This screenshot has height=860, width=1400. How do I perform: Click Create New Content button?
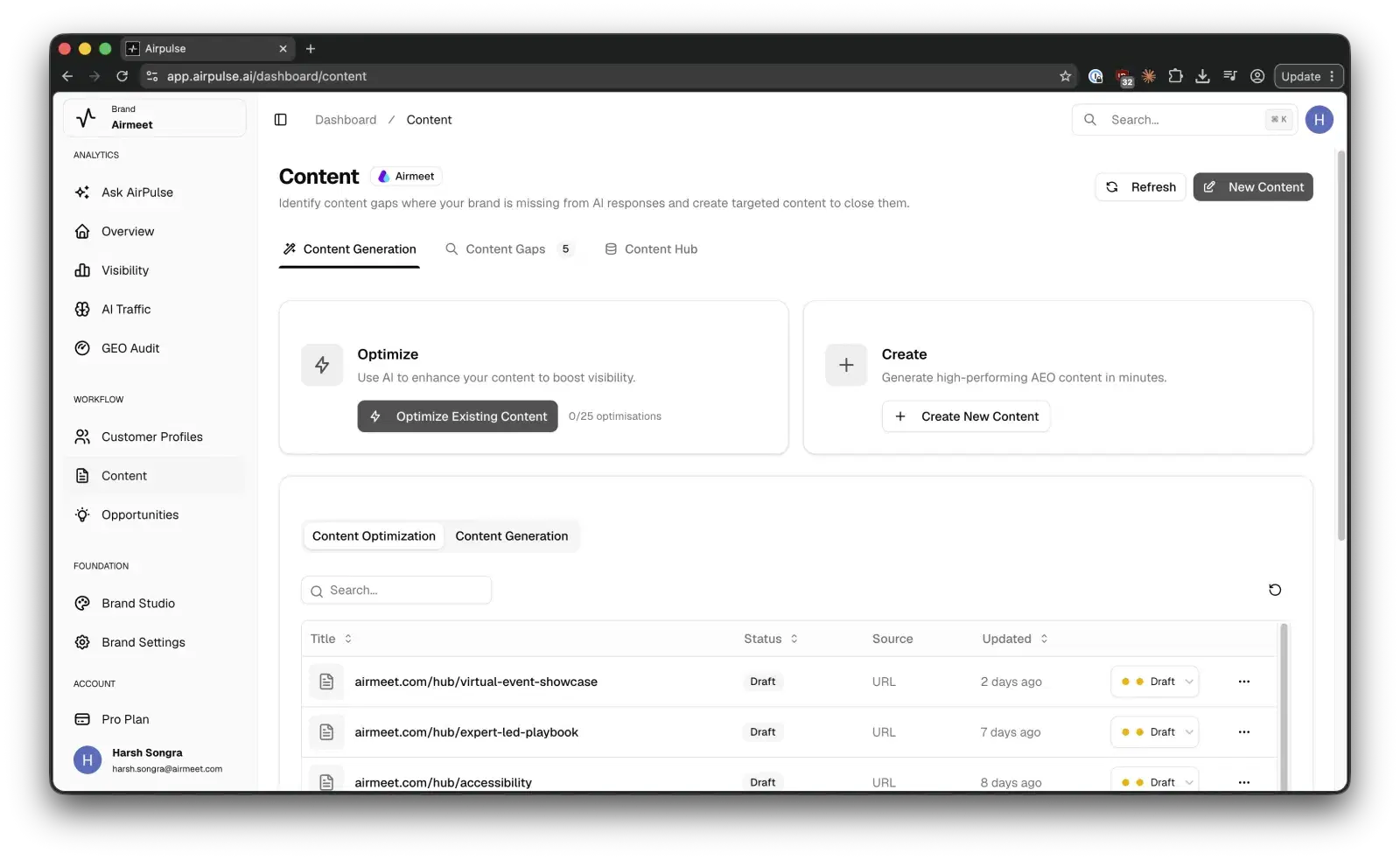(966, 416)
